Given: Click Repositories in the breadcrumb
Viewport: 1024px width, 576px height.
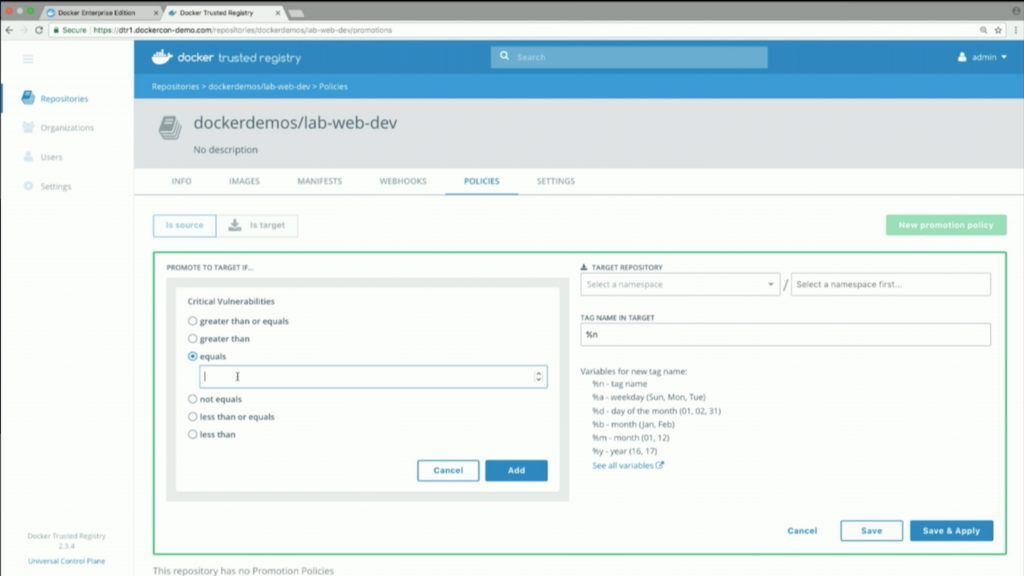Looking at the screenshot, I should (175, 86).
